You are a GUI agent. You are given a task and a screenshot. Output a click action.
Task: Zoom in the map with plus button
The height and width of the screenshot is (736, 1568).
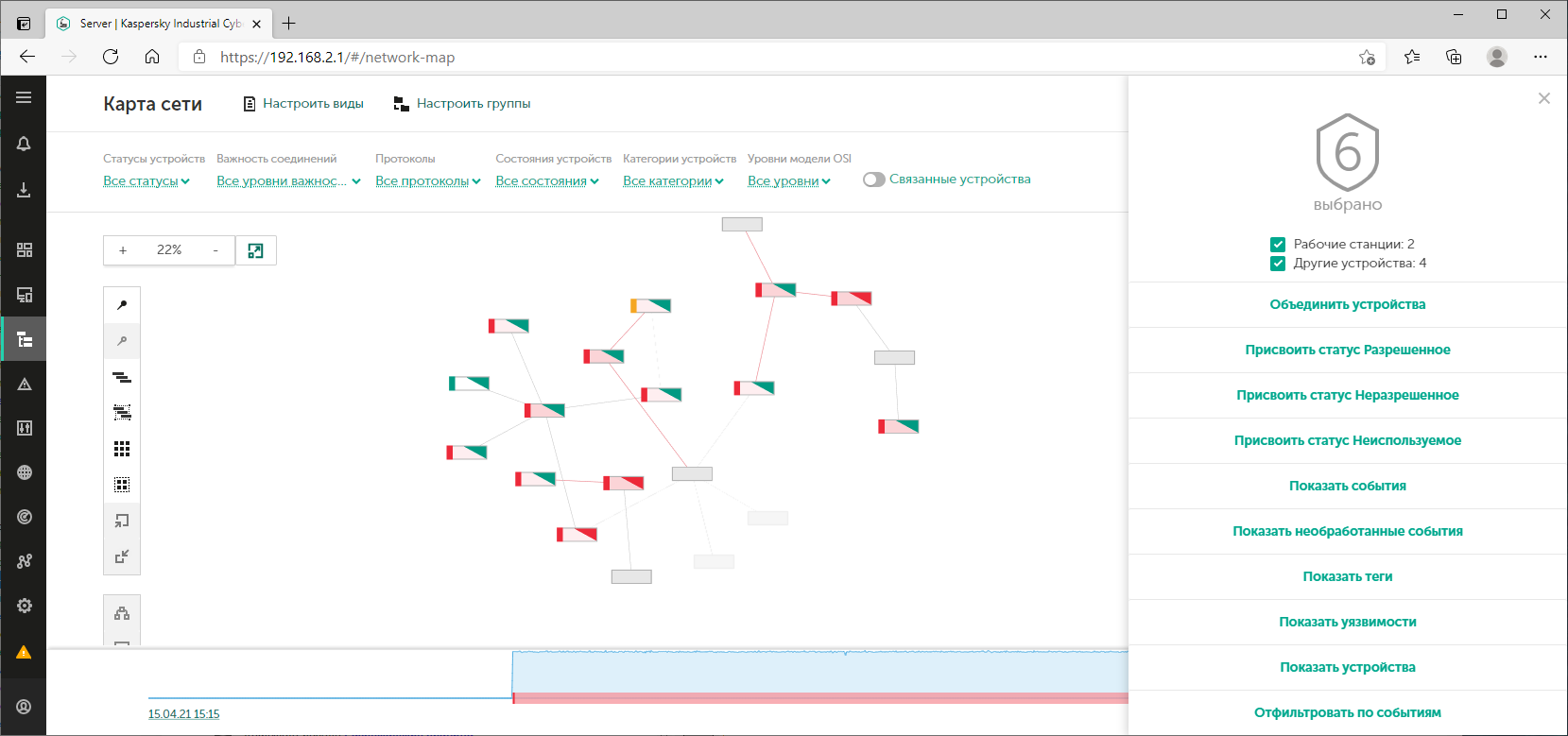pos(123,250)
